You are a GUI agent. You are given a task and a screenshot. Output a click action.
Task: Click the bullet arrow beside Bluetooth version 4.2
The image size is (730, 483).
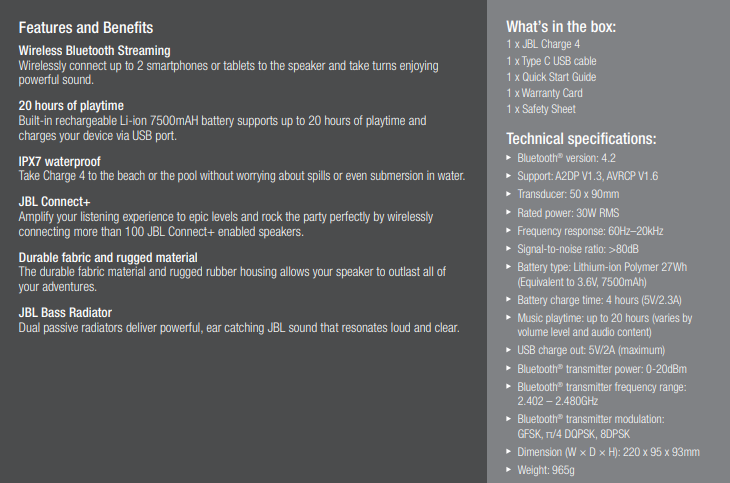509,158
